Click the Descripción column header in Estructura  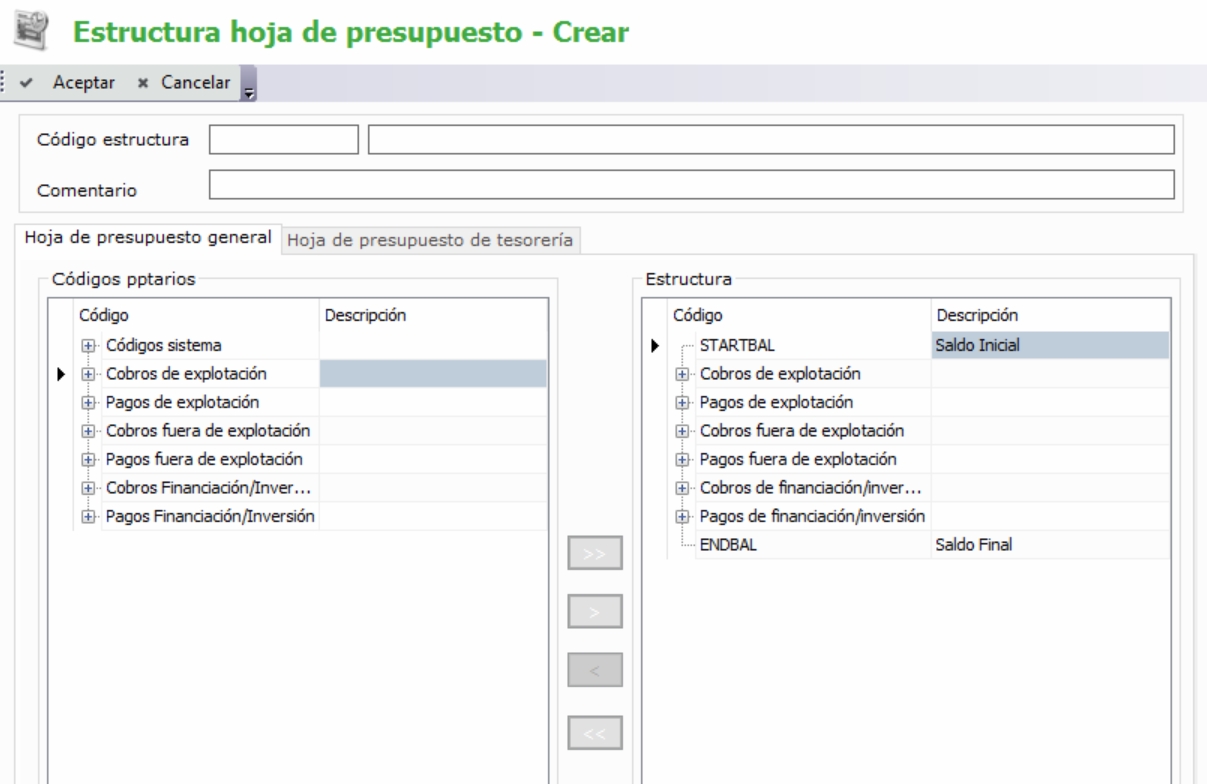tap(976, 315)
